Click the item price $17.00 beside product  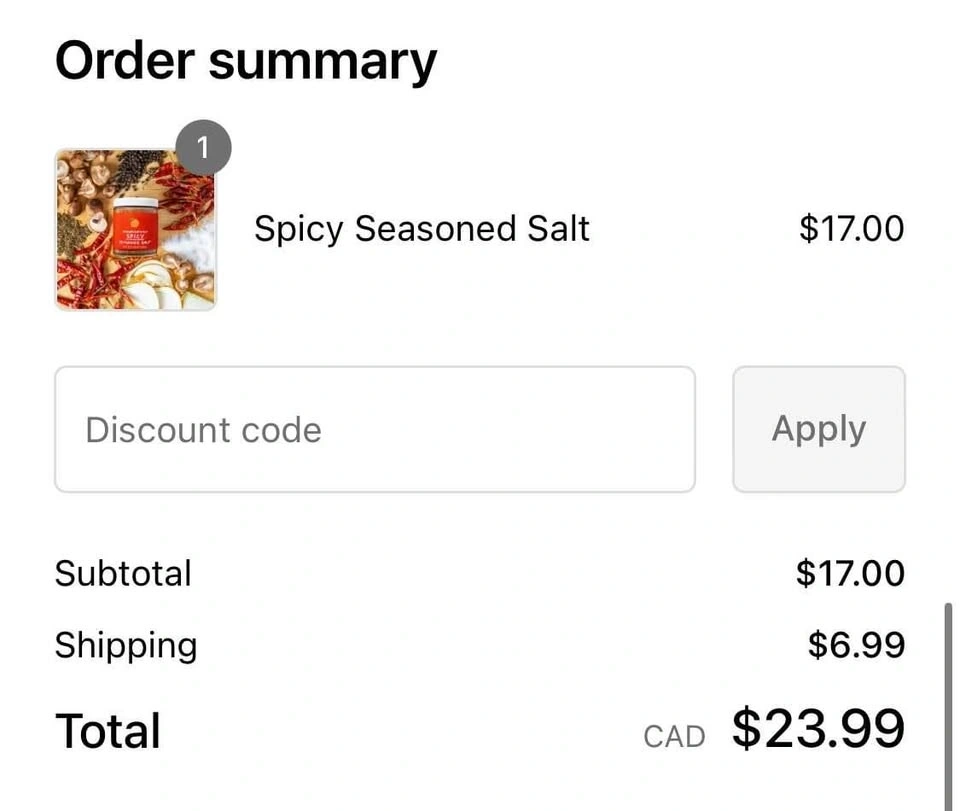(x=851, y=229)
